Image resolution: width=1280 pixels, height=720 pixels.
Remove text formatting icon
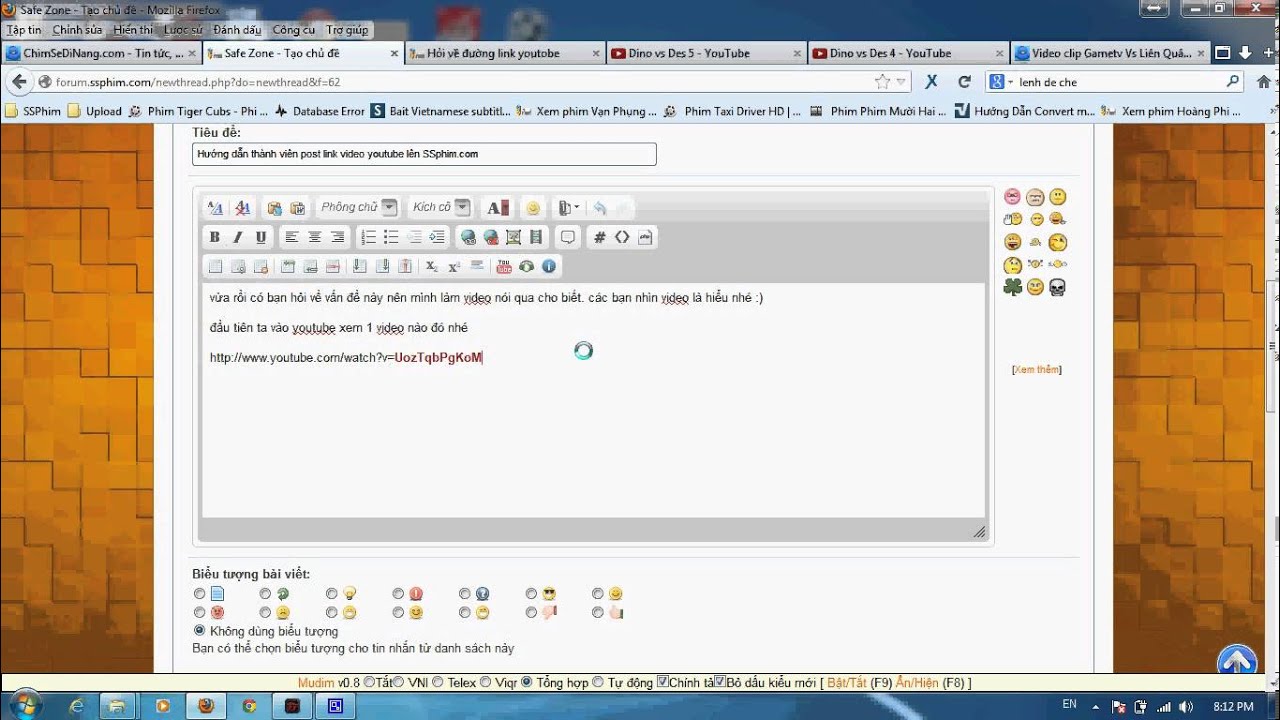click(x=241, y=208)
